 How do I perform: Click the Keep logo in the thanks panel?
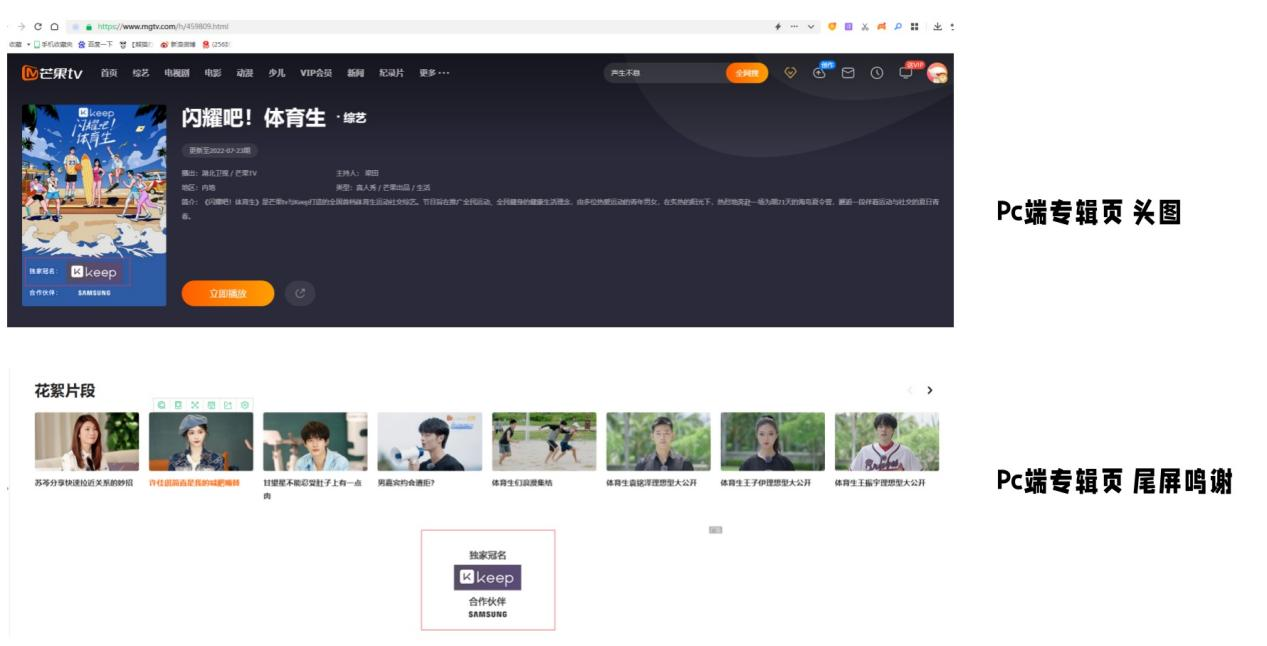point(488,578)
